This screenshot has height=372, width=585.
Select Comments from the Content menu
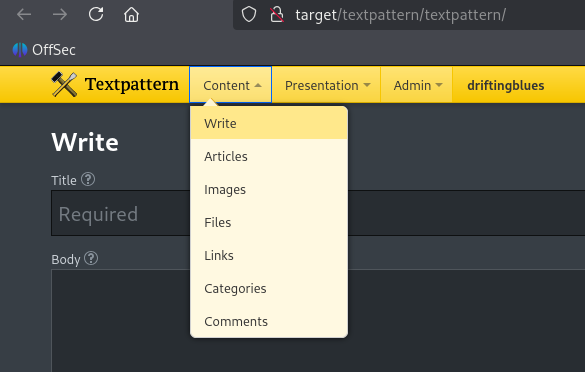click(x=269, y=321)
